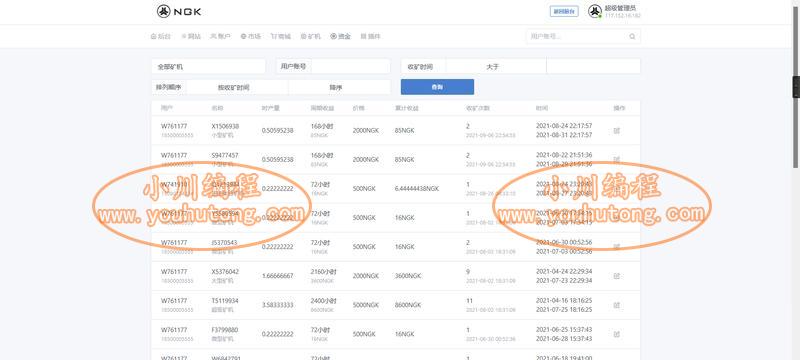Open the 降序 sort direction dropdown
This screenshot has height=360, width=800.
(339, 87)
